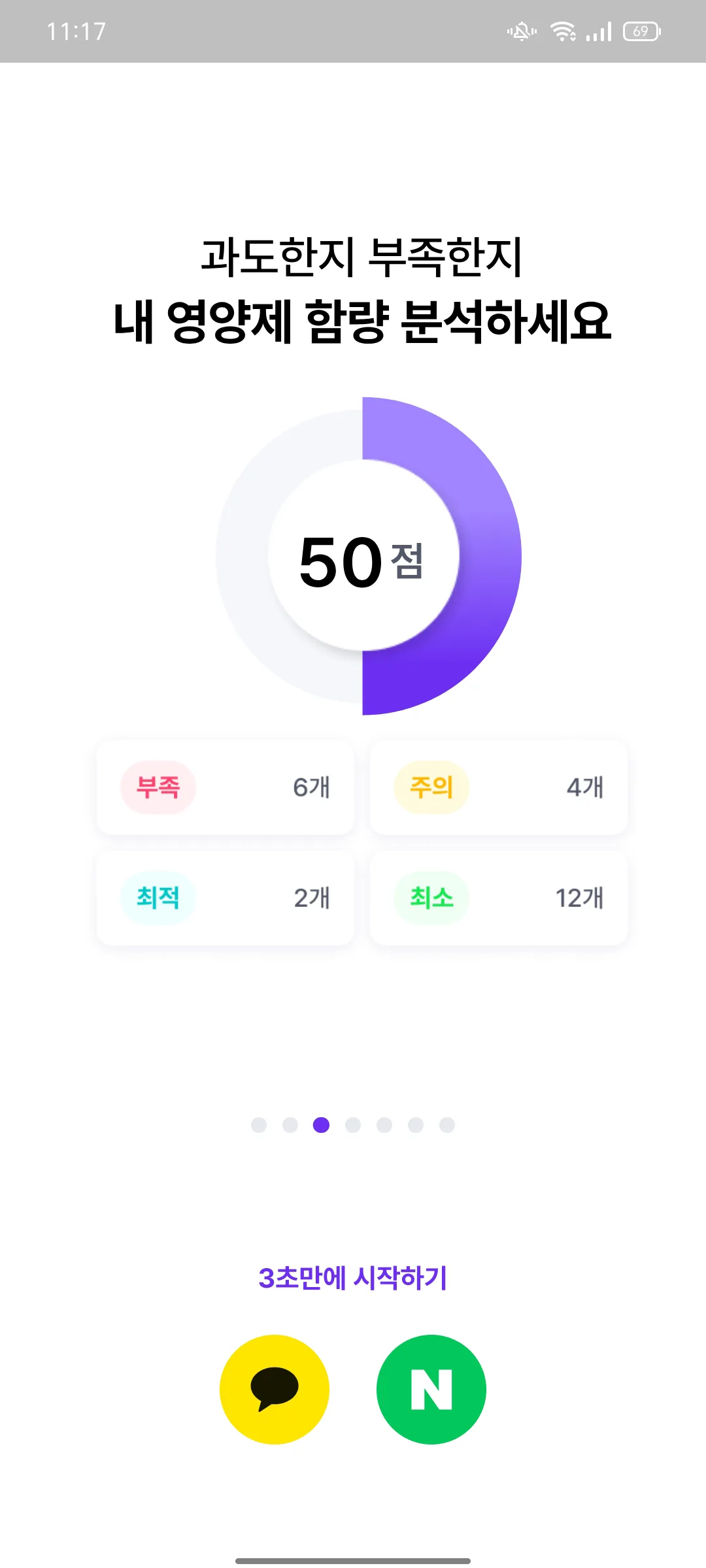Go to the second onboarding page dot

coord(290,1125)
